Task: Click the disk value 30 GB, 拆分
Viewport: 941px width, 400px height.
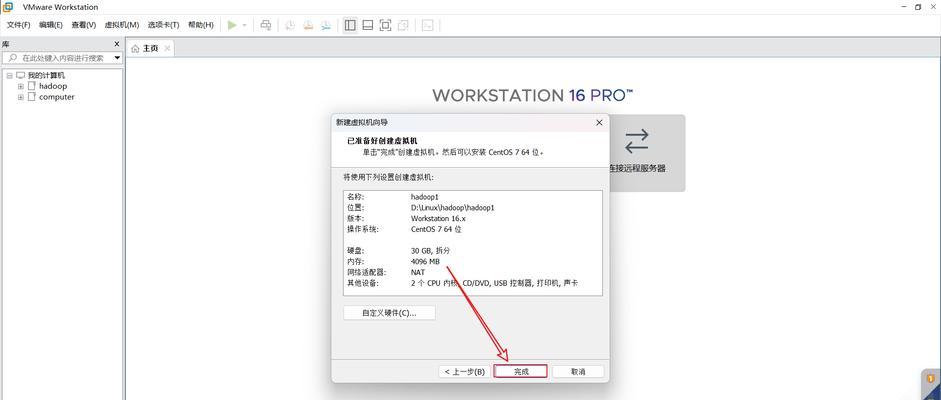Action: click(430, 251)
